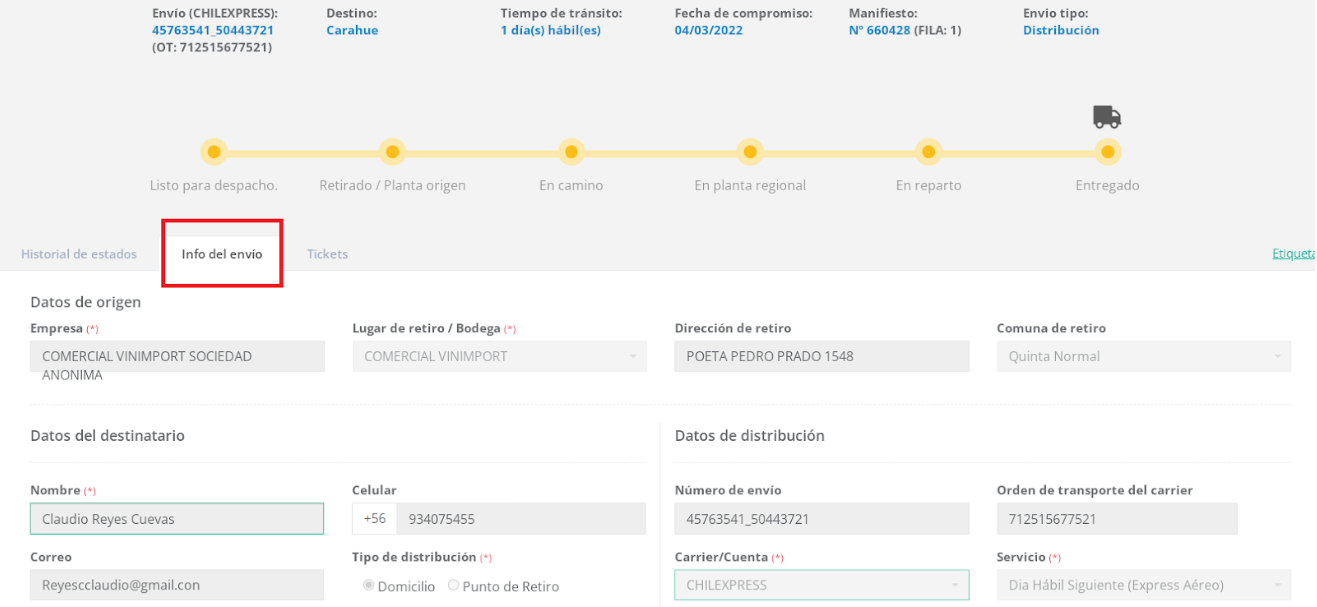Click the Datos de origen heading
Image resolution: width=1317 pixels, height=607 pixels.
click(86, 302)
